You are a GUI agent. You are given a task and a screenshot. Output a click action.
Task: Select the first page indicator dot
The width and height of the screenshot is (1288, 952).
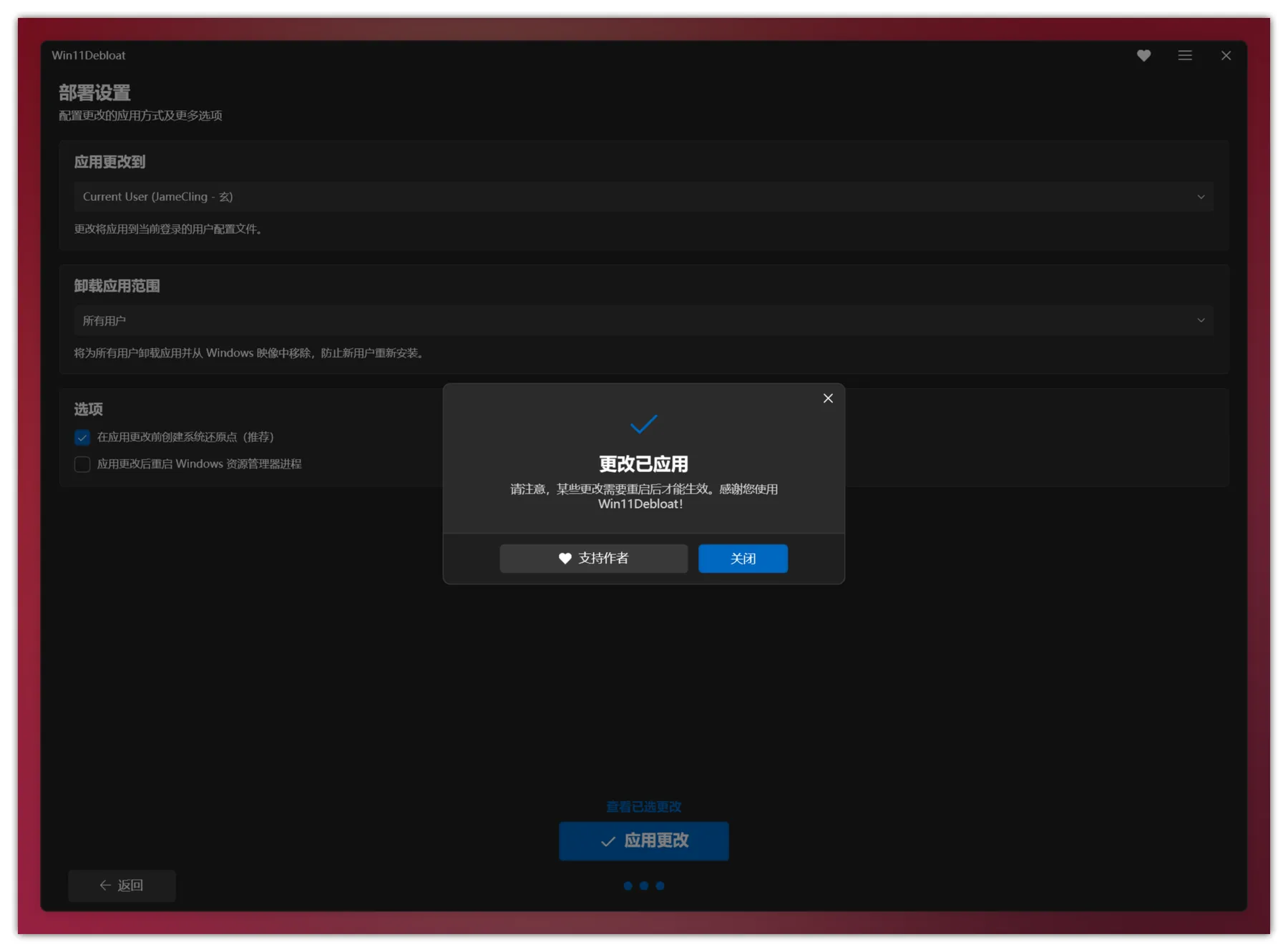628,885
